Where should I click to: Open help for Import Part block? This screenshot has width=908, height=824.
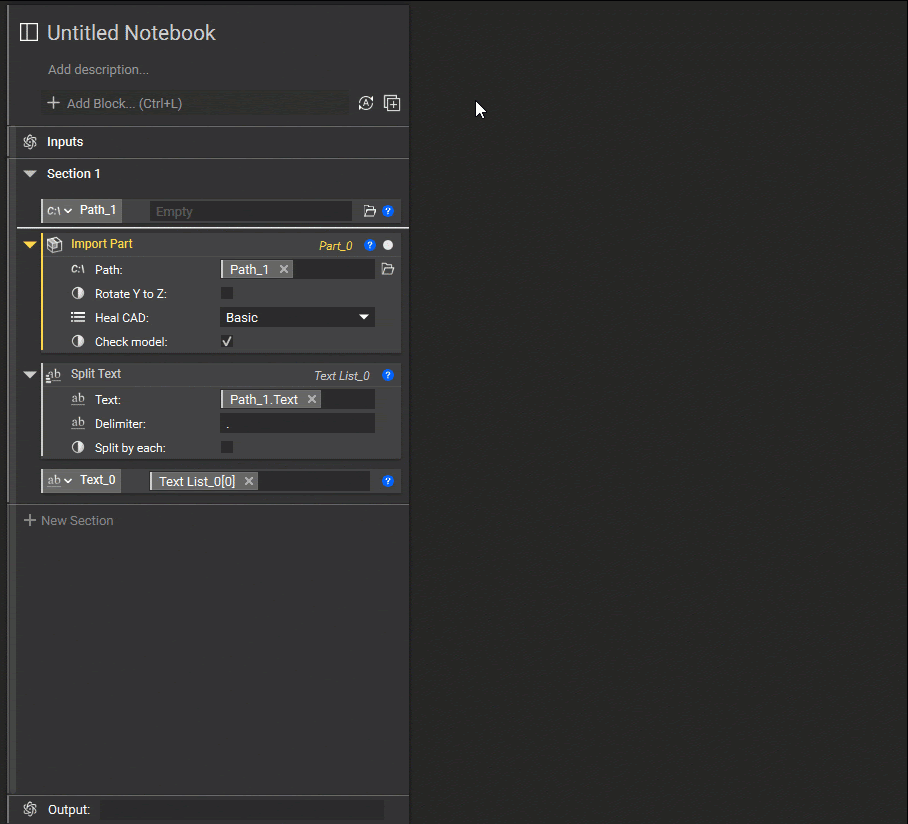369,245
